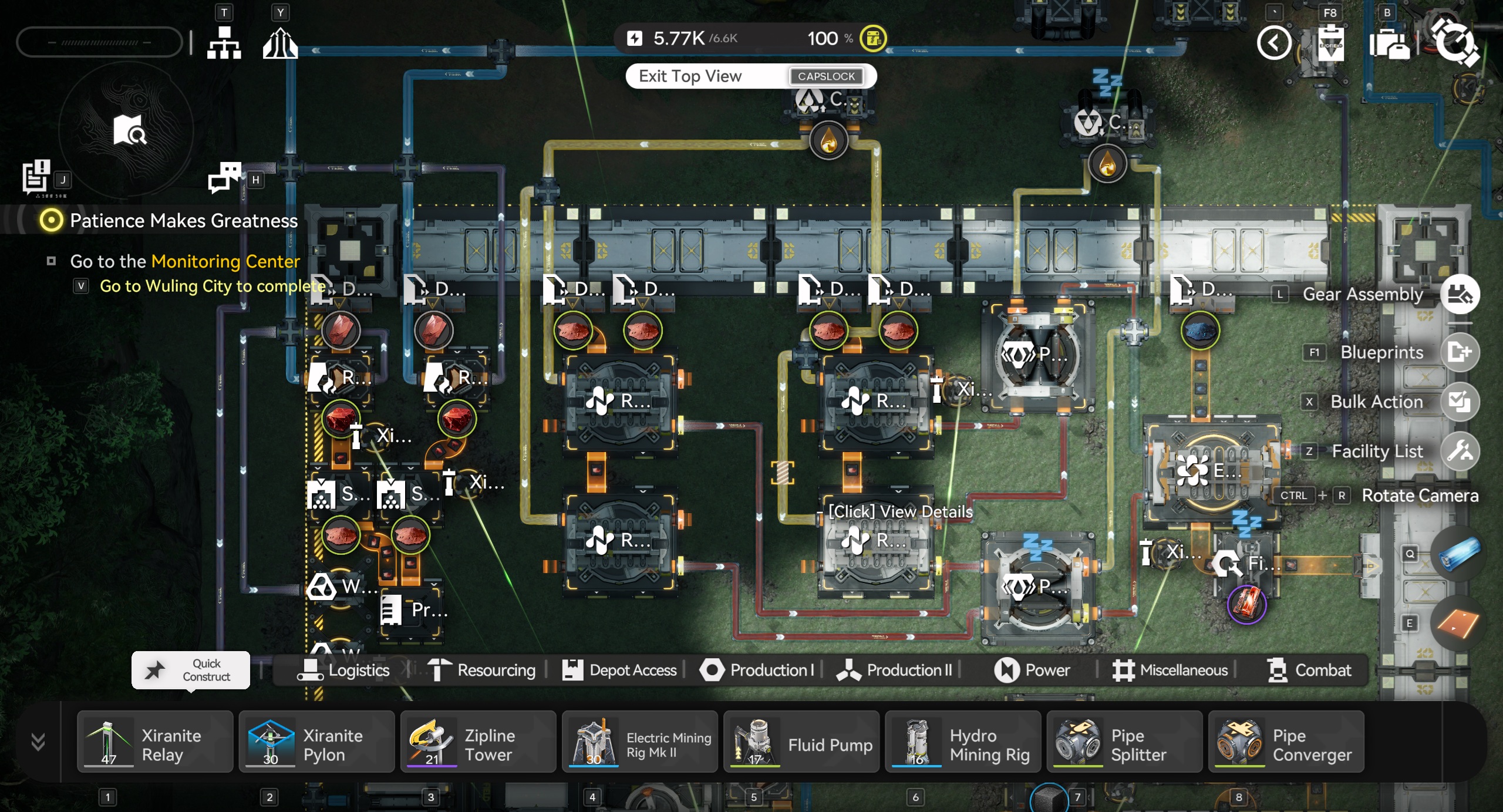
Task: Click the power usage indicator
Action: pos(681,39)
